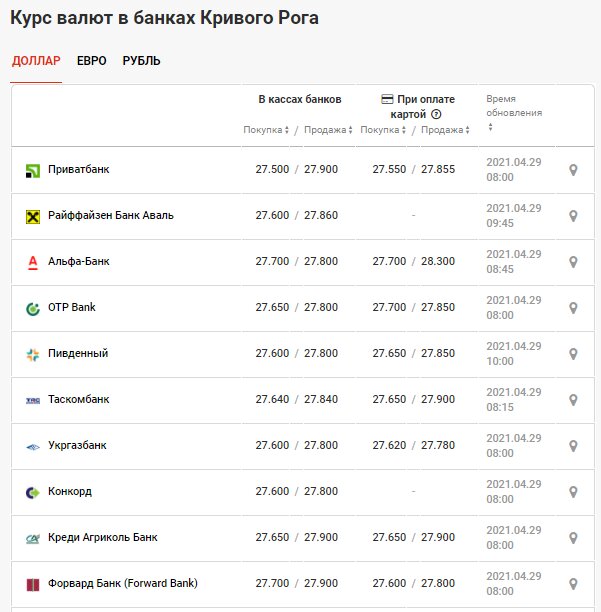This screenshot has height=612, width=601.
Task: Switch to the ЕВРО tab
Action: pyautogui.click(x=92, y=61)
